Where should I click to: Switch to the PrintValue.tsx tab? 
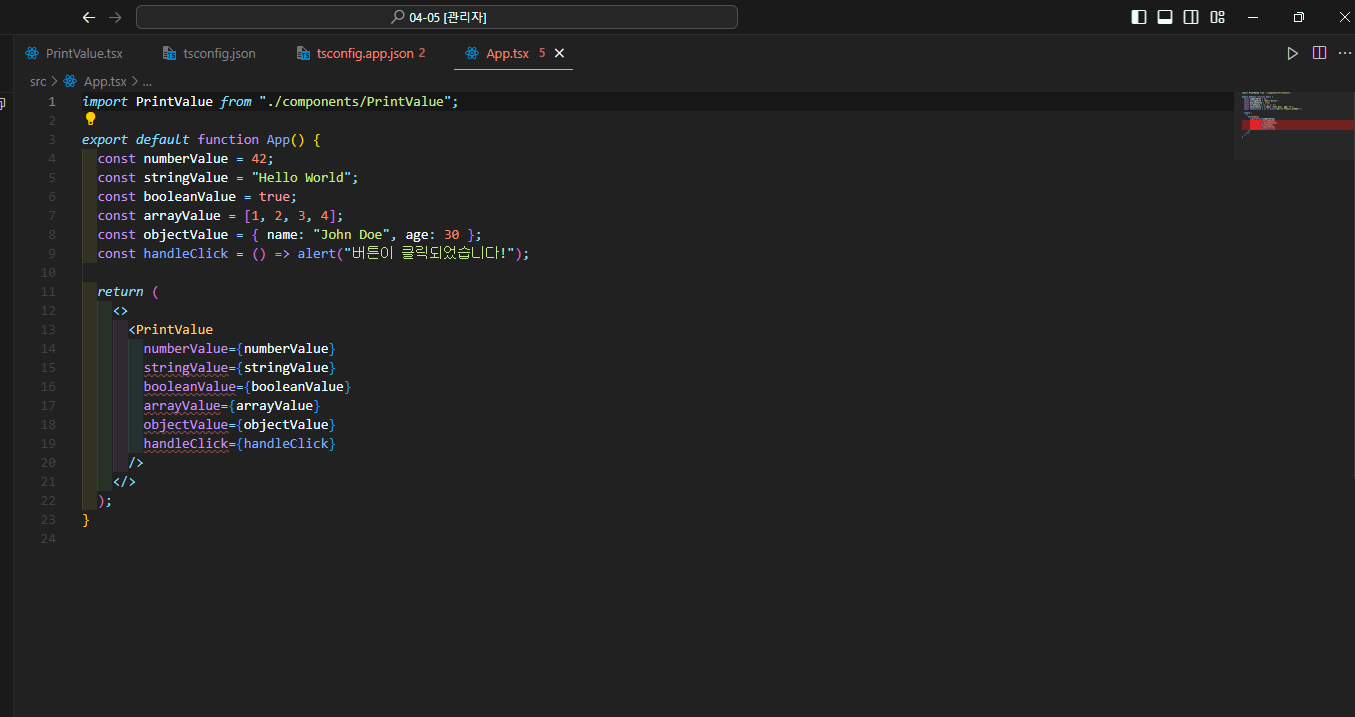[x=84, y=53]
